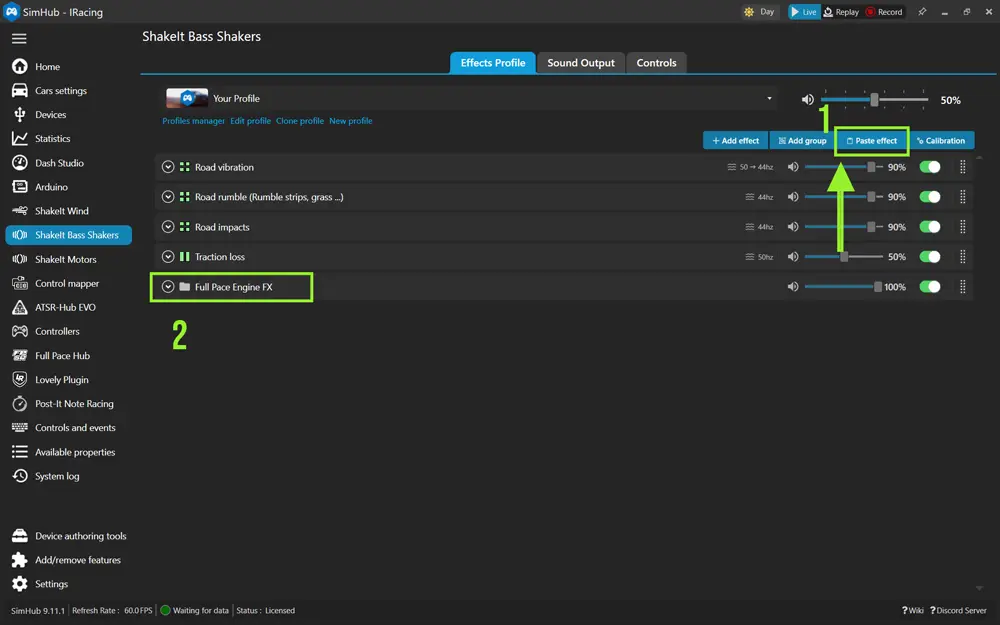The height and width of the screenshot is (625, 1000).
Task: Expand the Full Pace Engine FX group
Action: [x=168, y=287]
